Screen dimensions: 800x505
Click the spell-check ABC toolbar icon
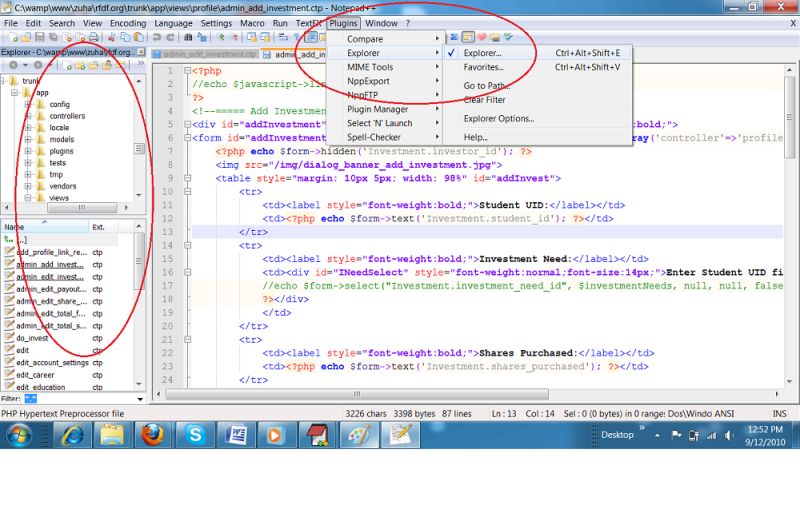[507, 37]
